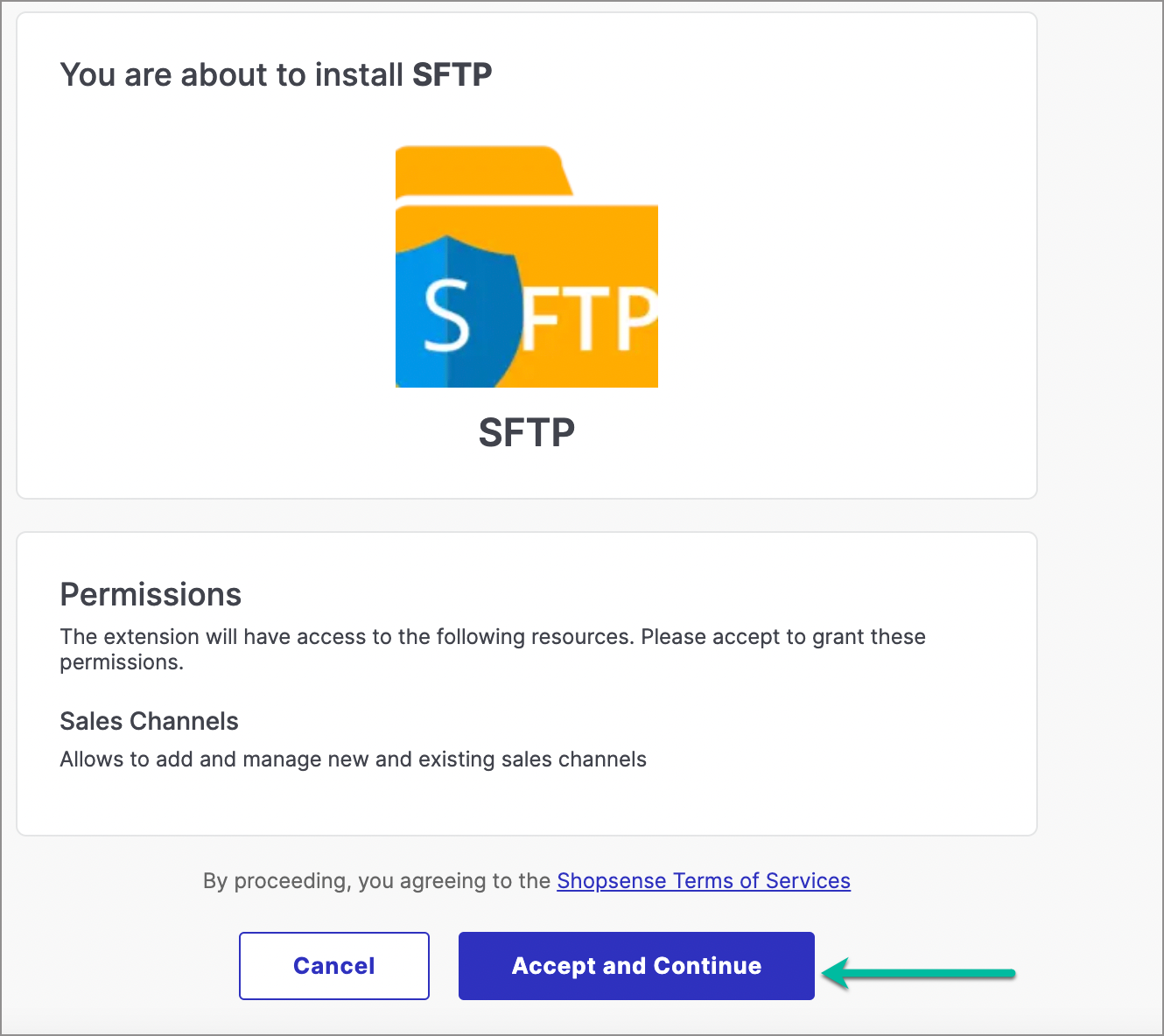Click the word 'permissions.' ending the paragraph

click(122, 662)
